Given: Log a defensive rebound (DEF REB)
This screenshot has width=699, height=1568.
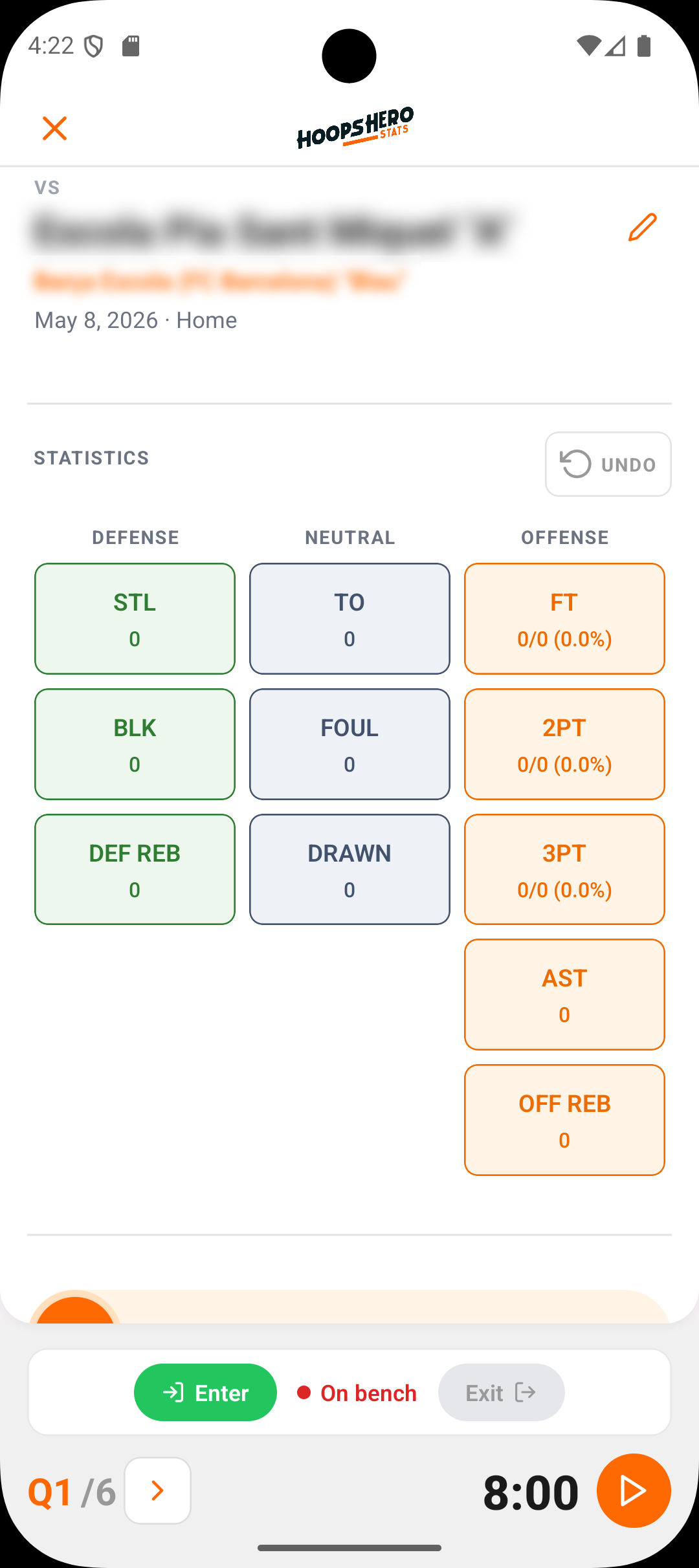Looking at the screenshot, I should pos(135,869).
